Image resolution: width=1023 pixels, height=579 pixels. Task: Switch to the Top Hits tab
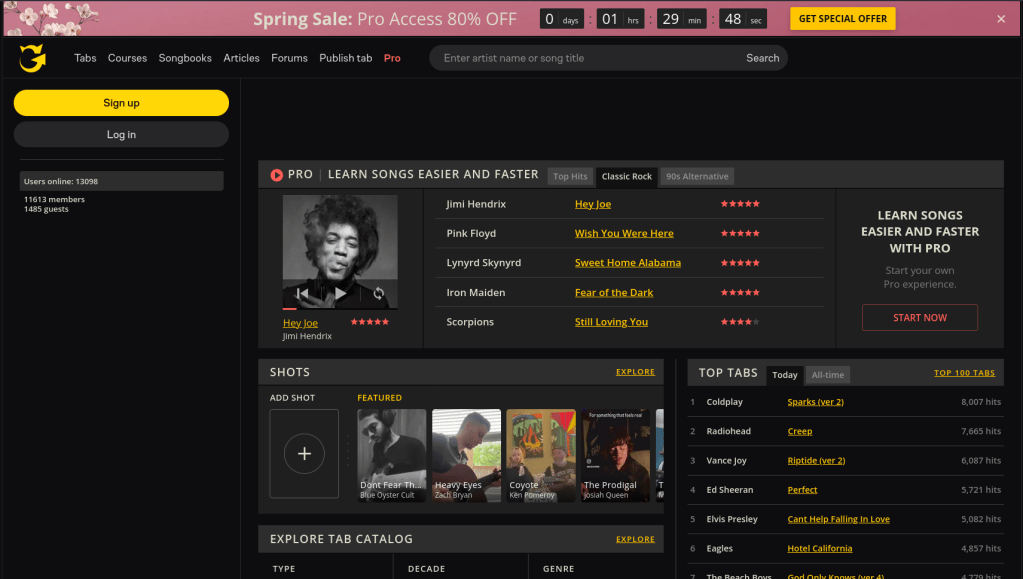click(x=570, y=176)
